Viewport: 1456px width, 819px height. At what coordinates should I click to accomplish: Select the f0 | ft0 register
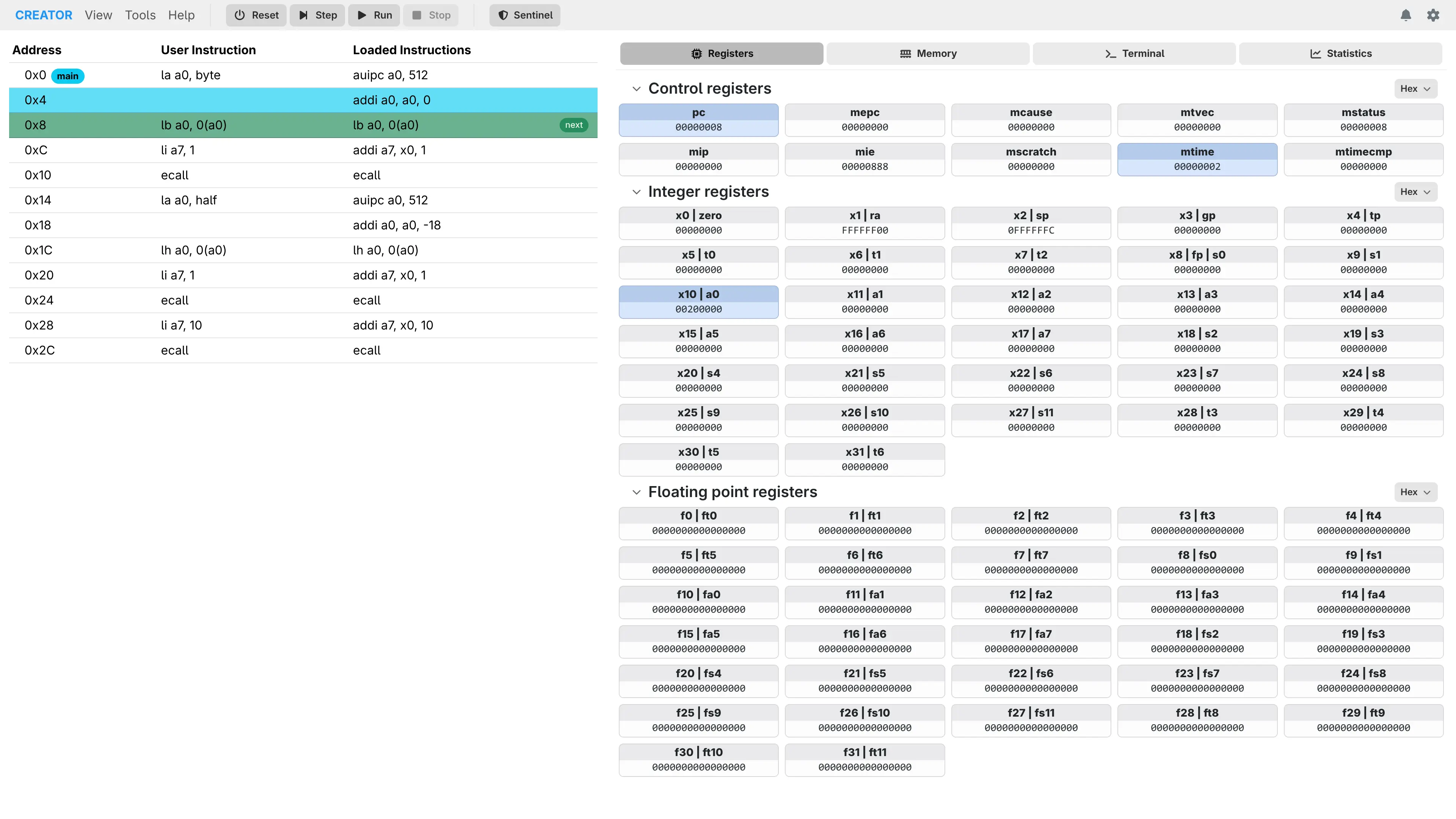(698, 523)
